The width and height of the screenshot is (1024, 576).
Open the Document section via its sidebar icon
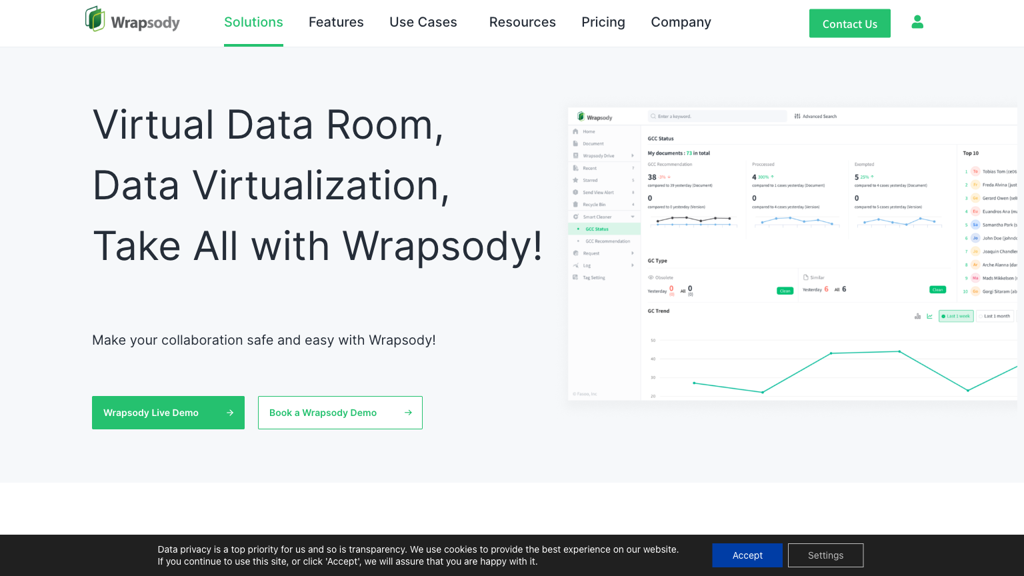[575, 144]
